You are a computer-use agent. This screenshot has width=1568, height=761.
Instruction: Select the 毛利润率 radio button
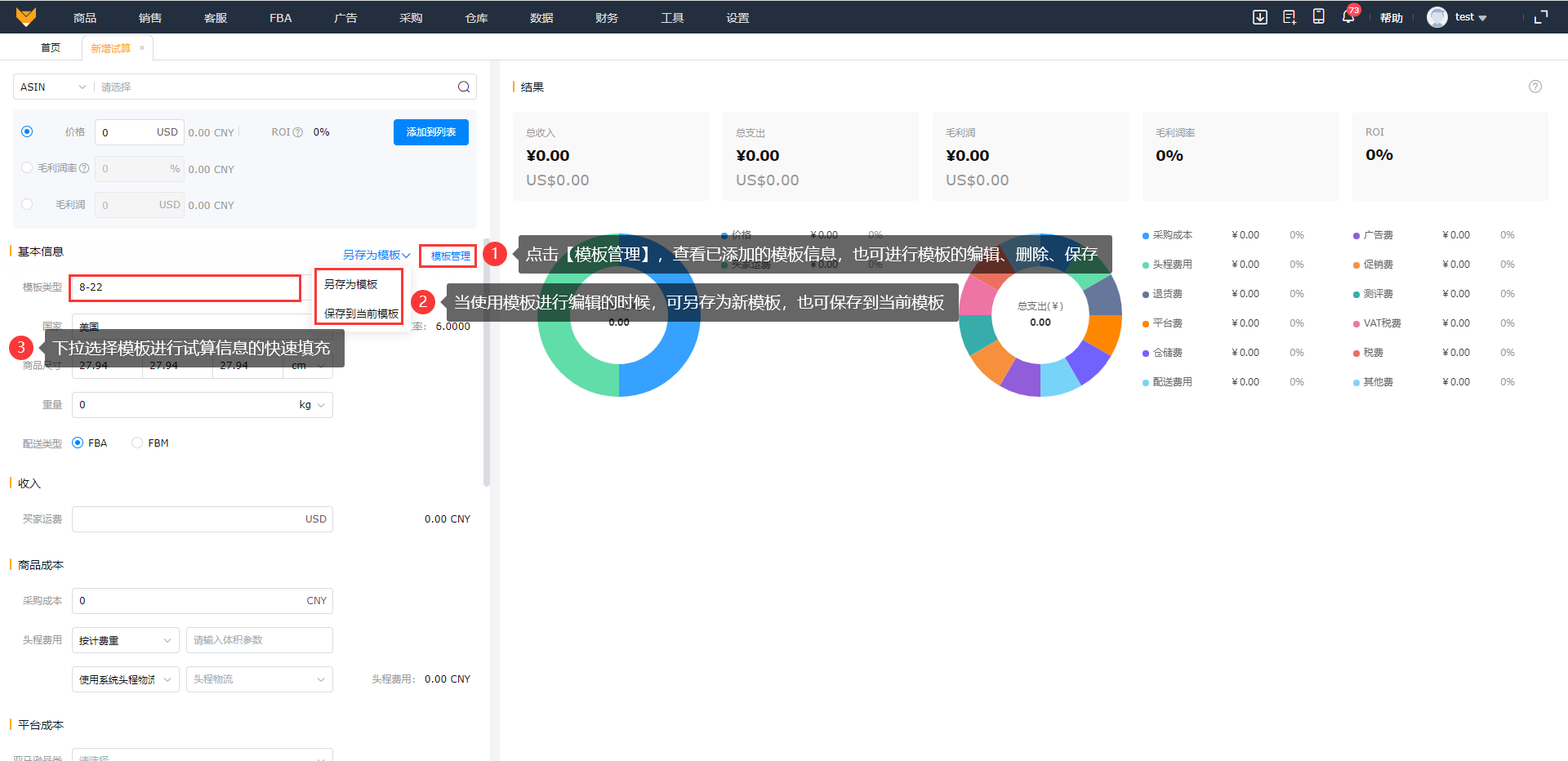coord(27,167)
